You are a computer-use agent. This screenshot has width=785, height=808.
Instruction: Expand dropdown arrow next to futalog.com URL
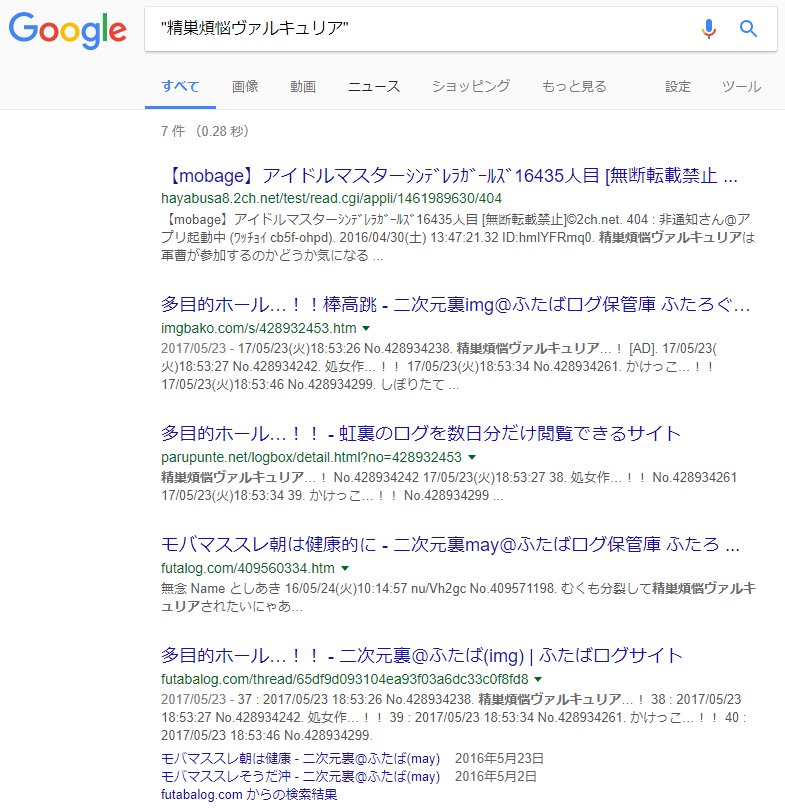(345, 568)
